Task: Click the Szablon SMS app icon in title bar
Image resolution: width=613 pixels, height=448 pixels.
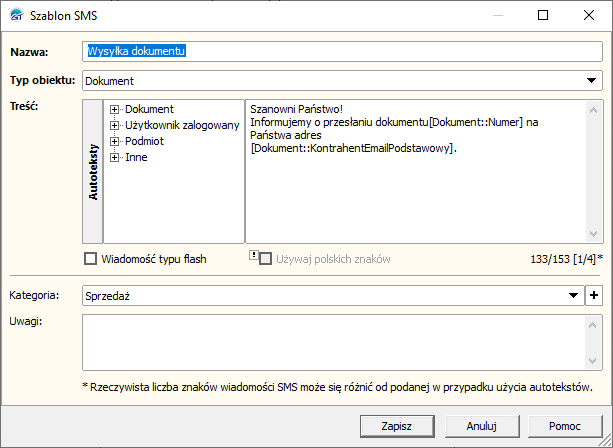Action: [x=17, y=16]
